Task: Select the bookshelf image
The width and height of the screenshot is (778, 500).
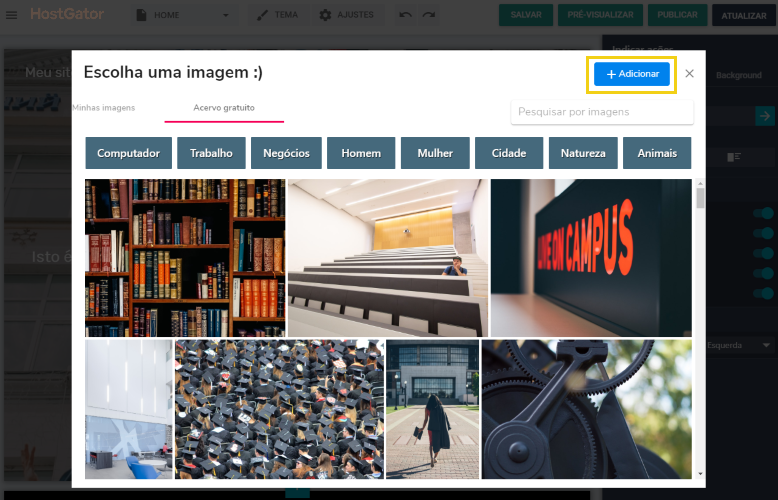Action: click(x=185, y=258)
